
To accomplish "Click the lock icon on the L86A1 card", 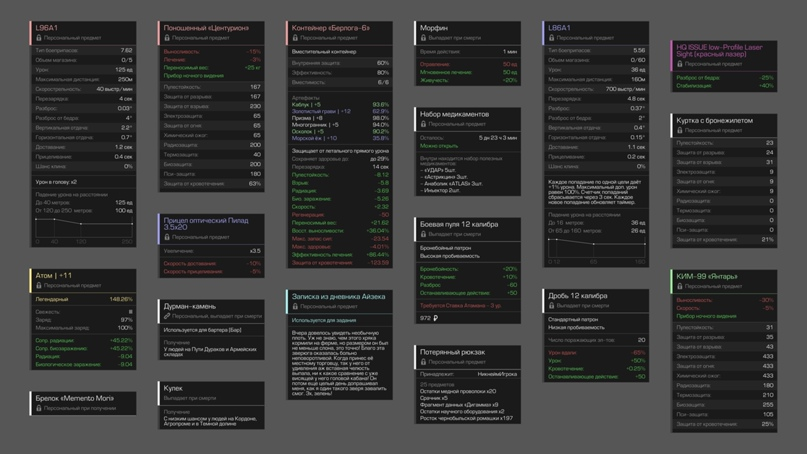I will (x=551, y=38).
